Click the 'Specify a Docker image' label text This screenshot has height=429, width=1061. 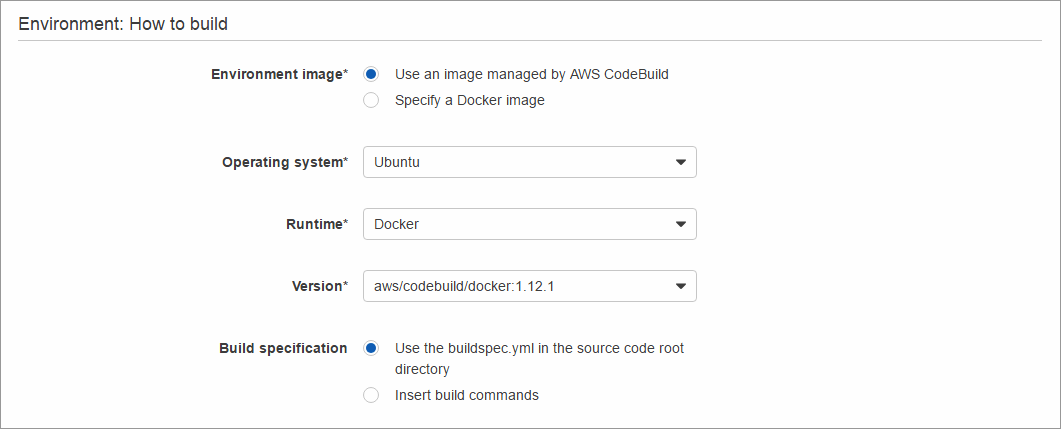coord(469,100)
